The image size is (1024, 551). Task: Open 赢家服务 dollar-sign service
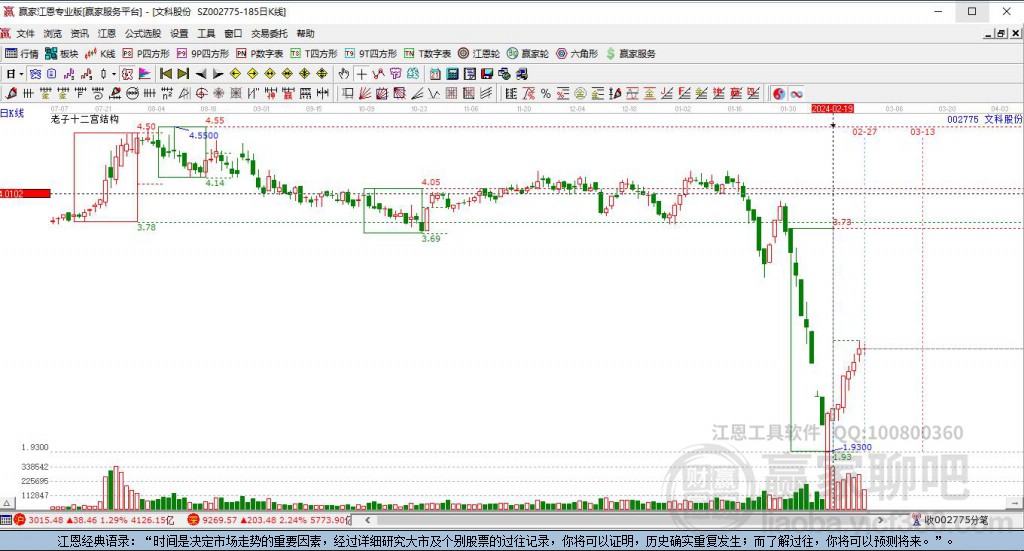(631, 54)
